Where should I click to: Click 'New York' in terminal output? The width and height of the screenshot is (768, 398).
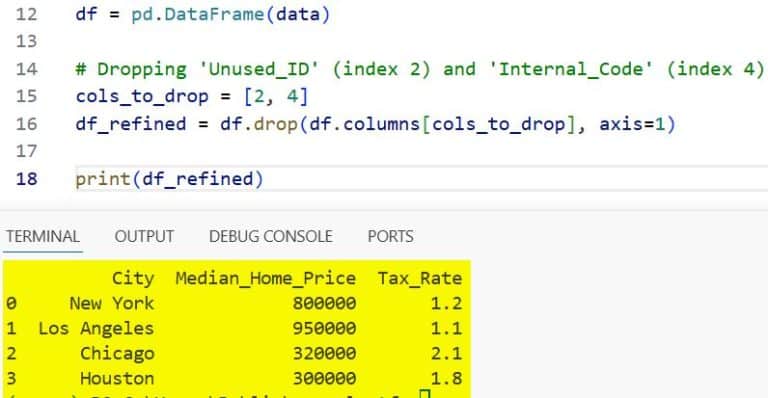click(112, 304)
